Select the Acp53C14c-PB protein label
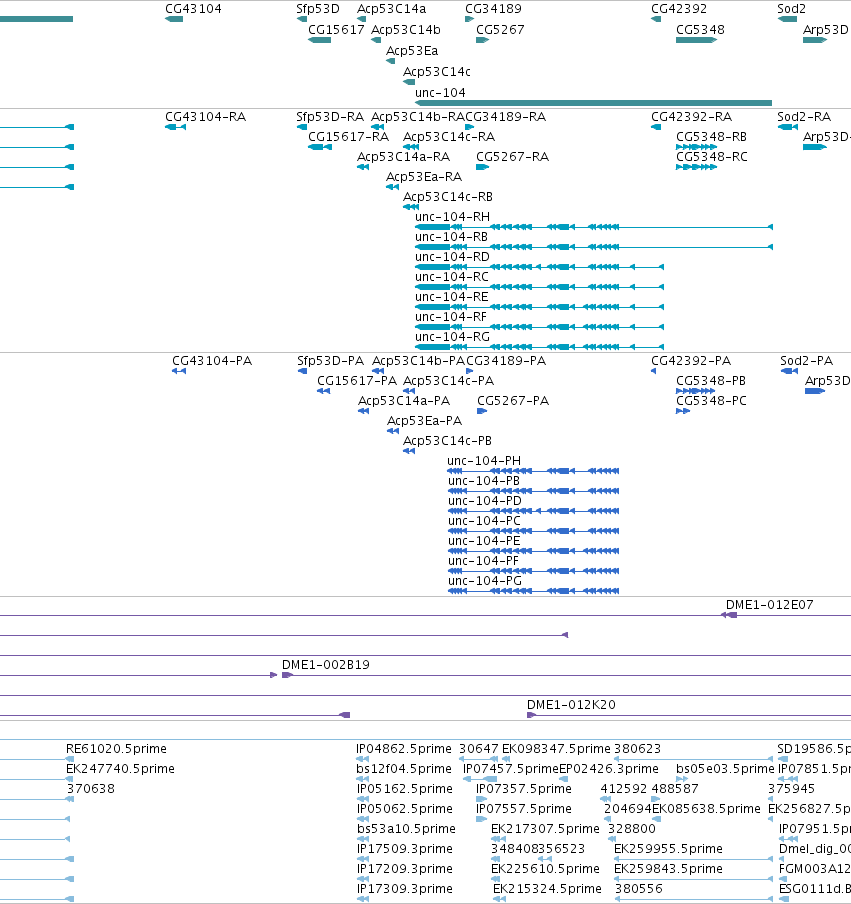 point(447,441)
